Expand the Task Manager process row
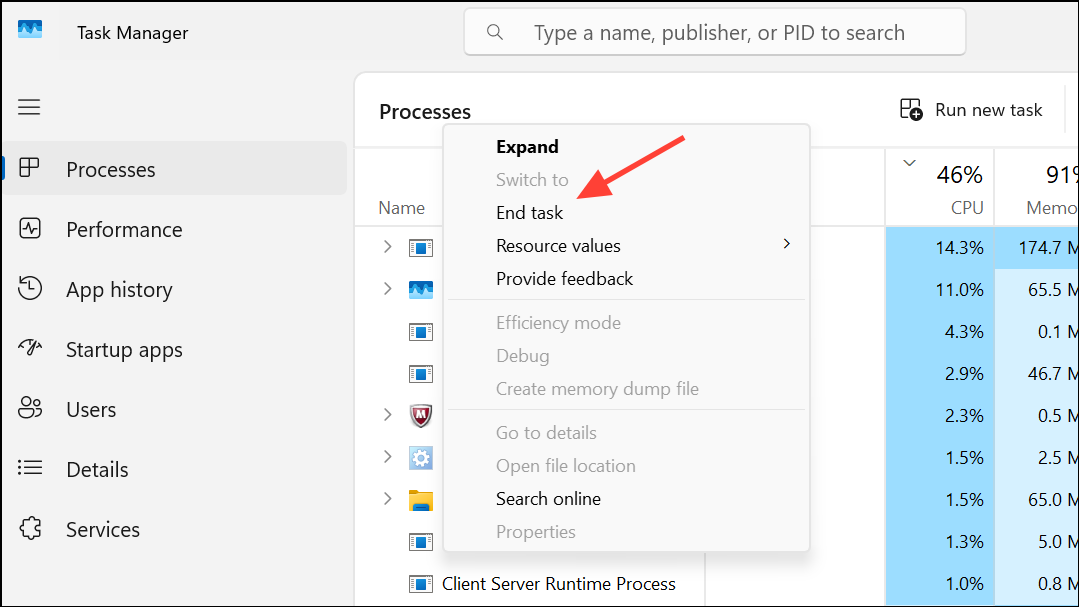1079x607 pixels. 387,289
